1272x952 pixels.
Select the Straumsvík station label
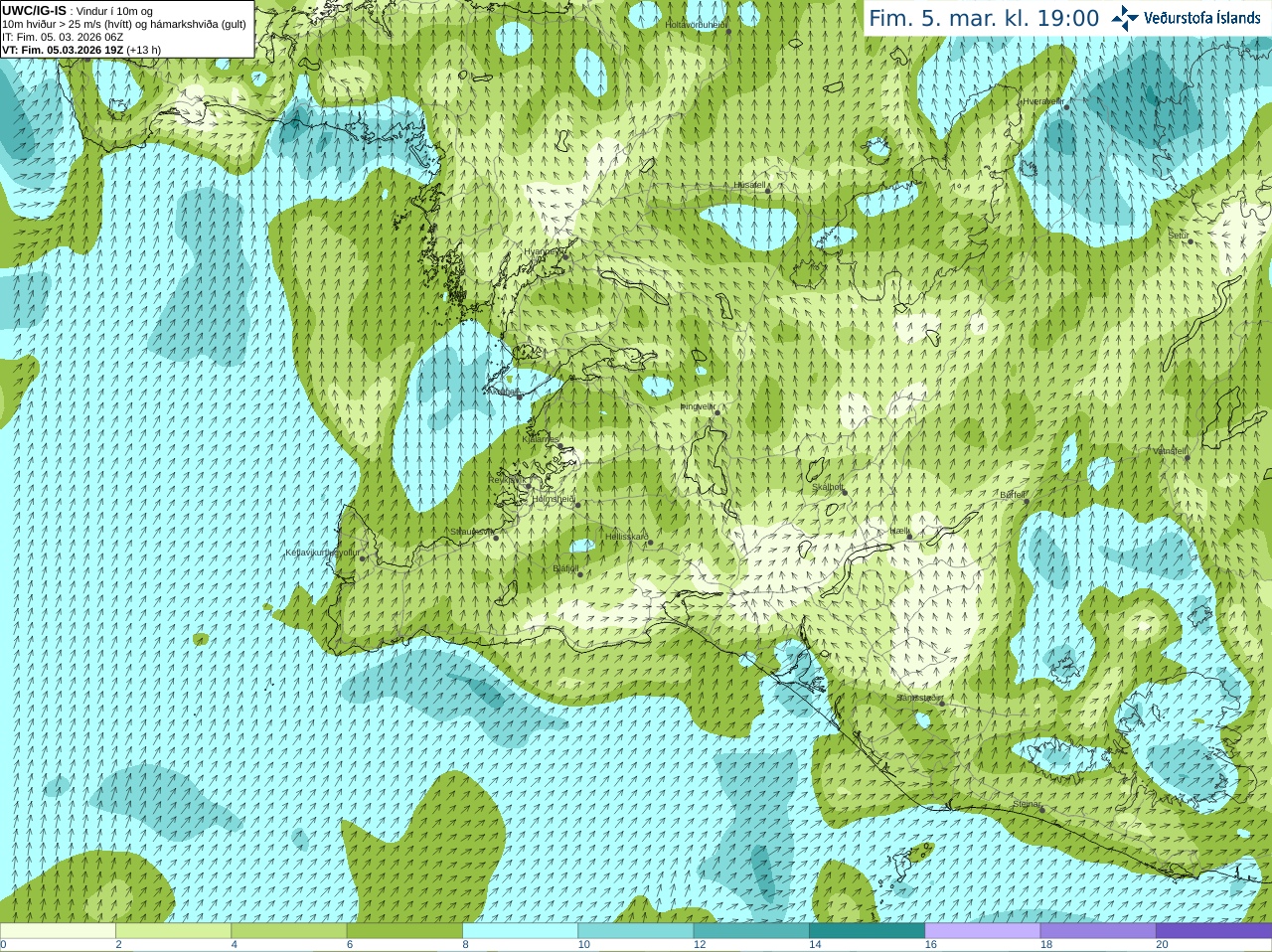click(x=473, y=532)
